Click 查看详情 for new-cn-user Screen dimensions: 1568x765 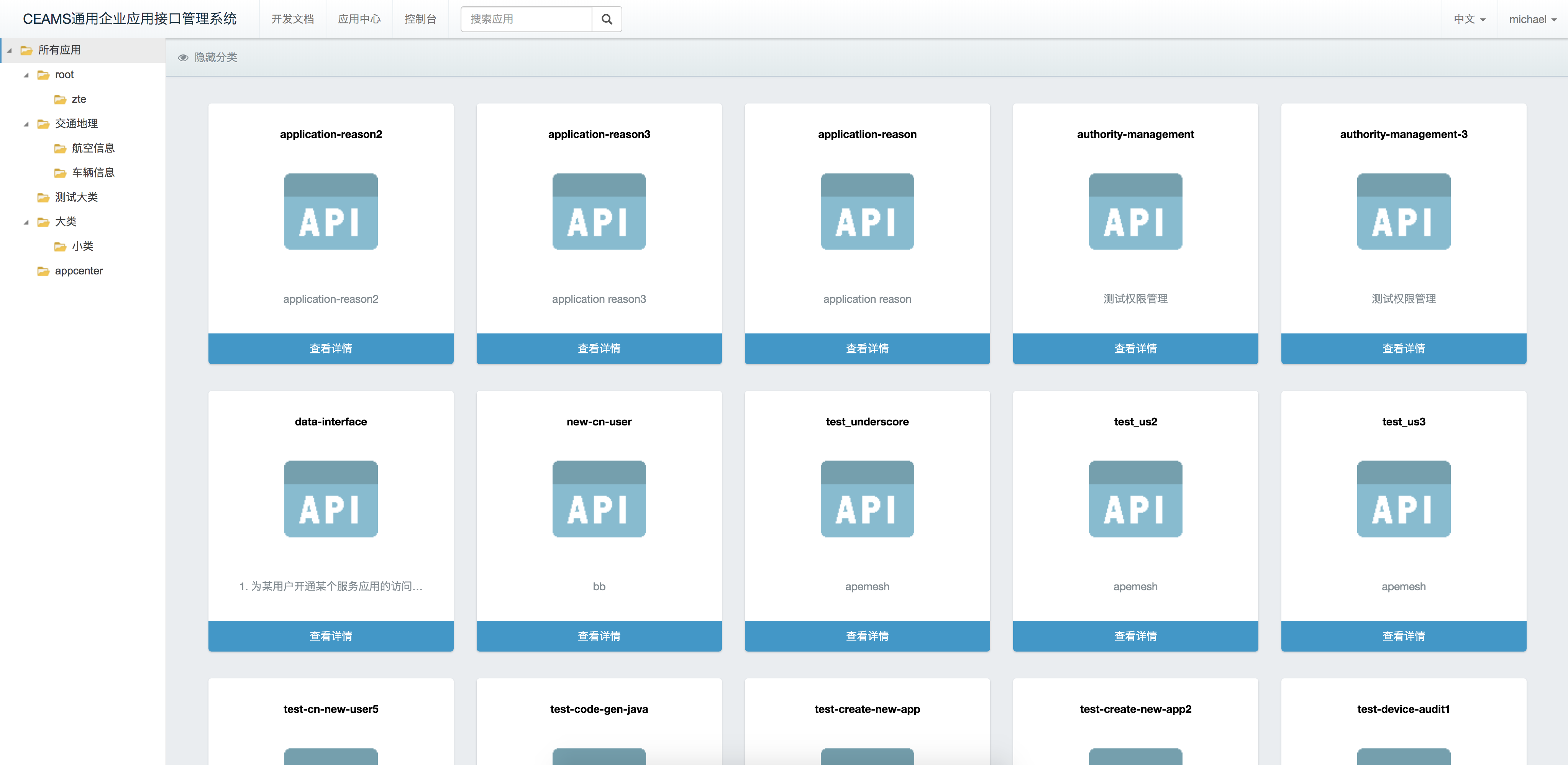tap(599, 636)
